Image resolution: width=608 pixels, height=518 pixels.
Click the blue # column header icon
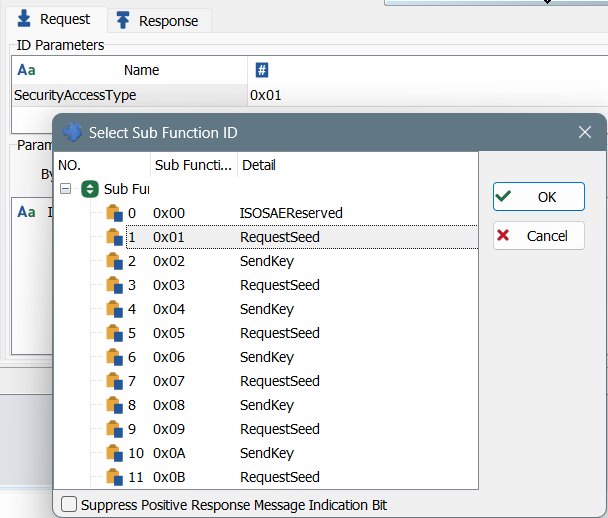coord(262,70)
